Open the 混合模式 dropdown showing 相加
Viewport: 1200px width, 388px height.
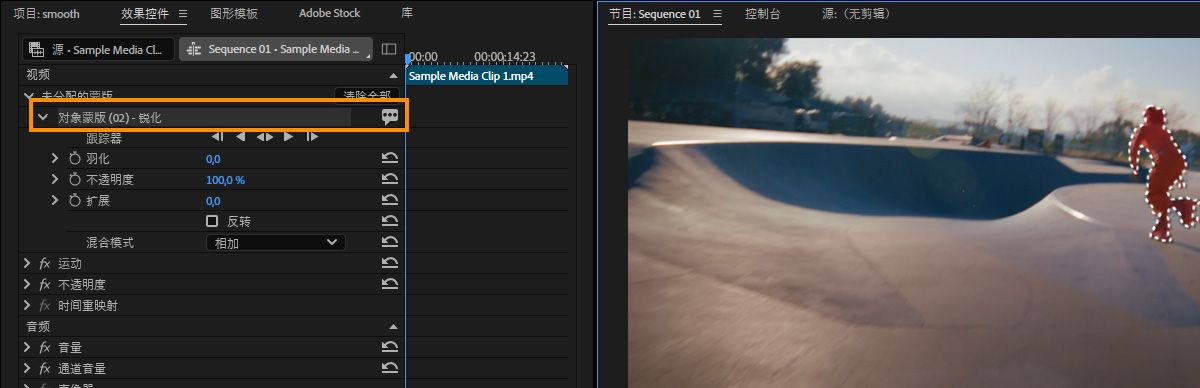pyautogui.click(x=275, y=242)
